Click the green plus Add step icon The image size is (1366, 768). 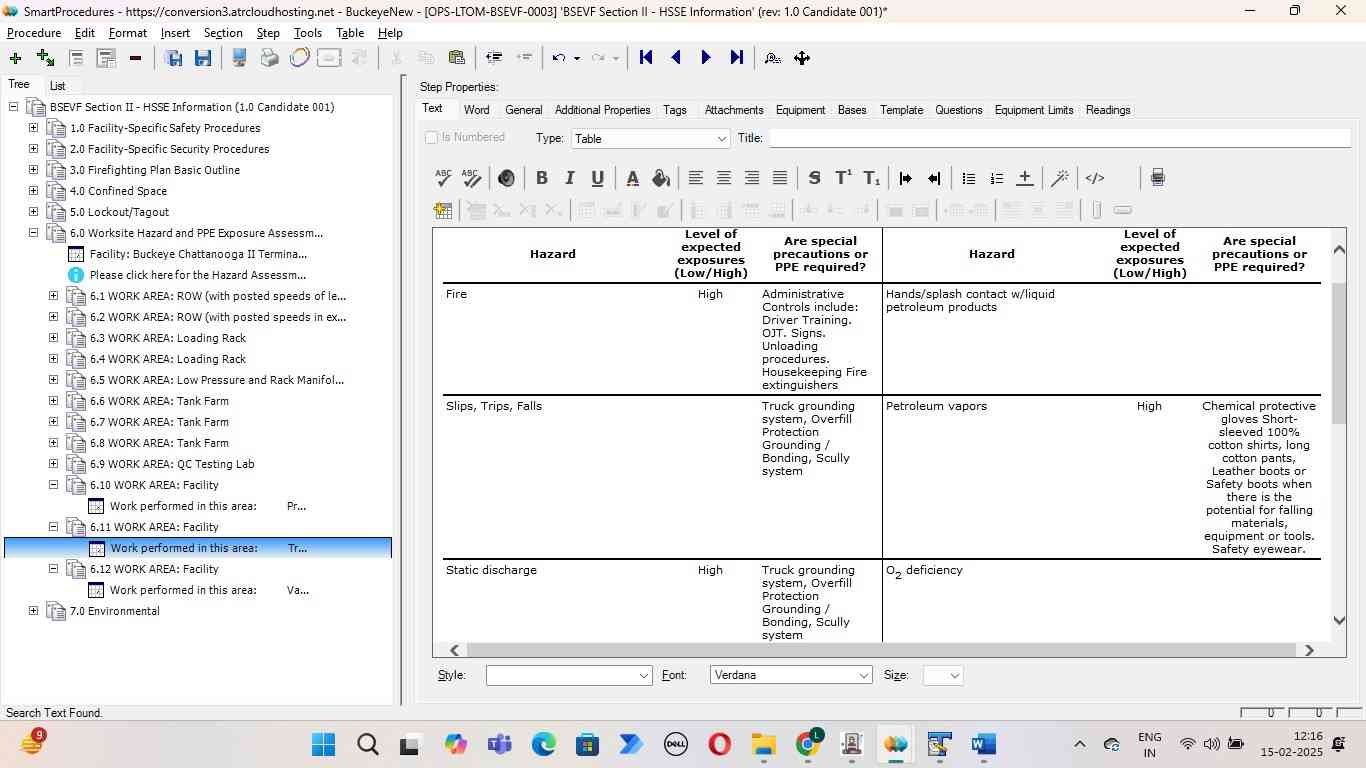15,58
